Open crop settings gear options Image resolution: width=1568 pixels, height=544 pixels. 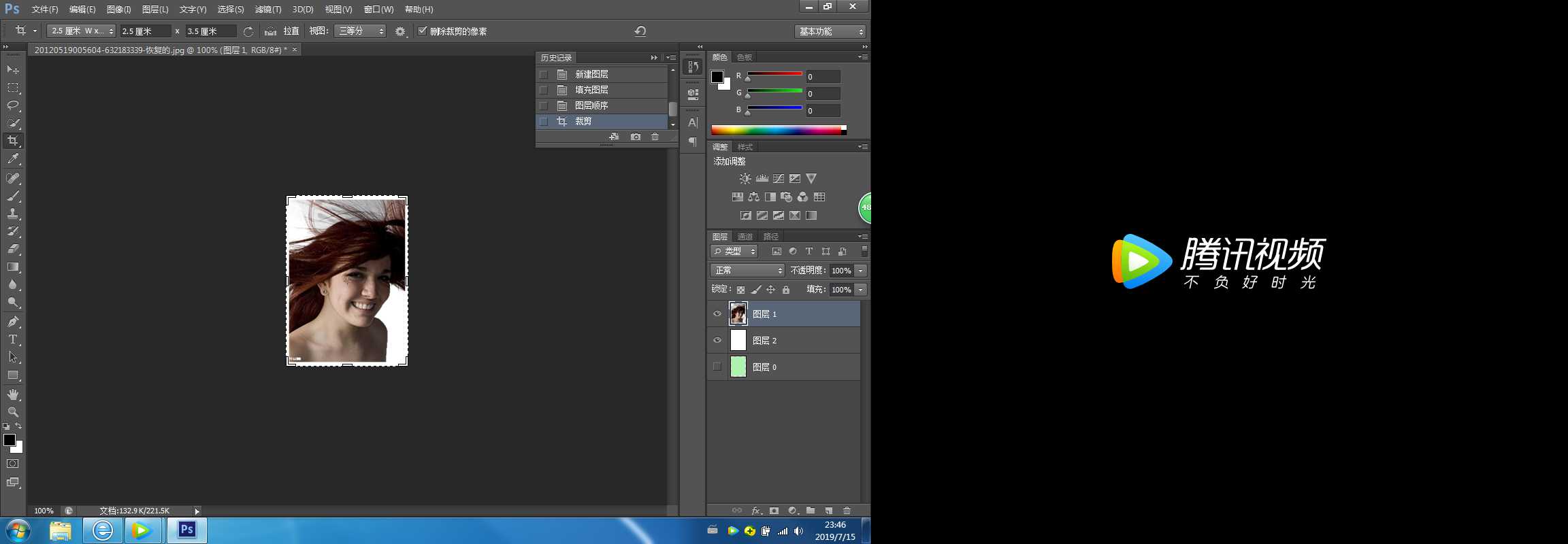[x=400, y=31]
